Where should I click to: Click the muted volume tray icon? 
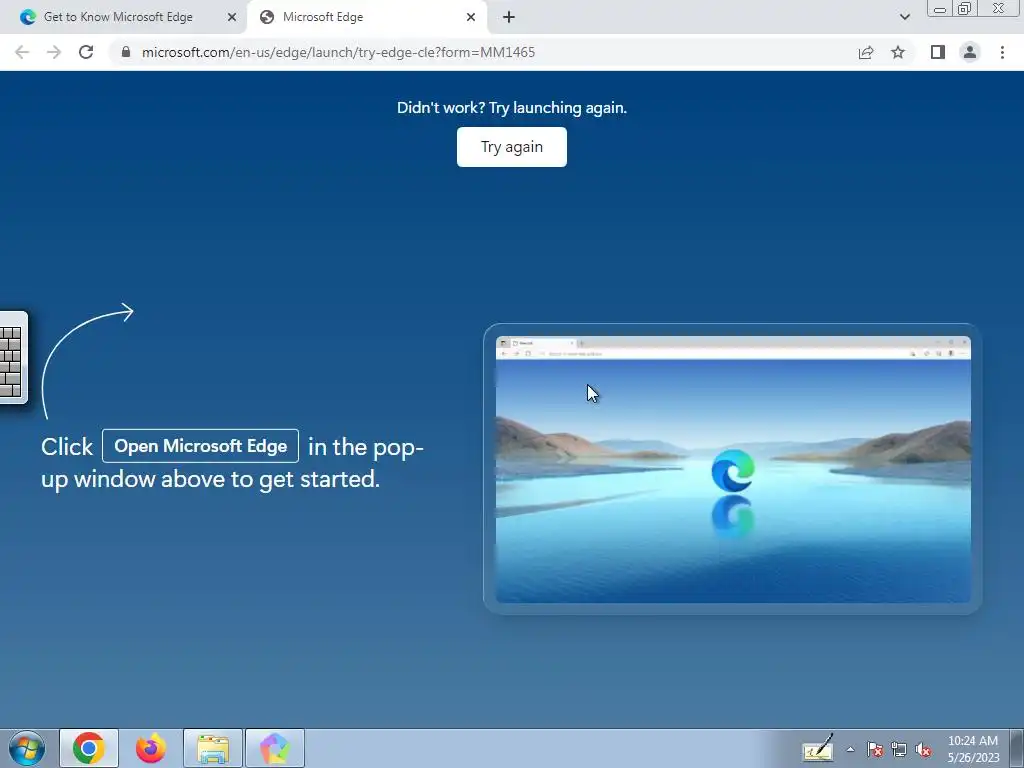click(923, 749)
